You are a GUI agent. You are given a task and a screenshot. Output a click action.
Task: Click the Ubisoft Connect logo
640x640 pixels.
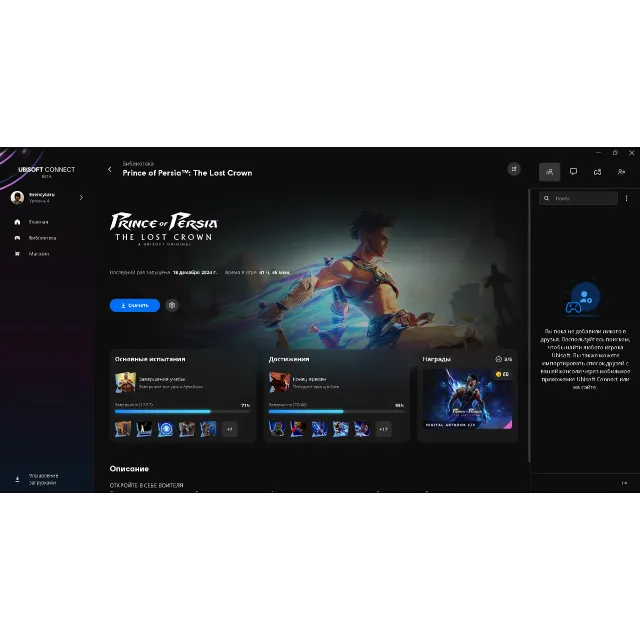pos(47,171)
